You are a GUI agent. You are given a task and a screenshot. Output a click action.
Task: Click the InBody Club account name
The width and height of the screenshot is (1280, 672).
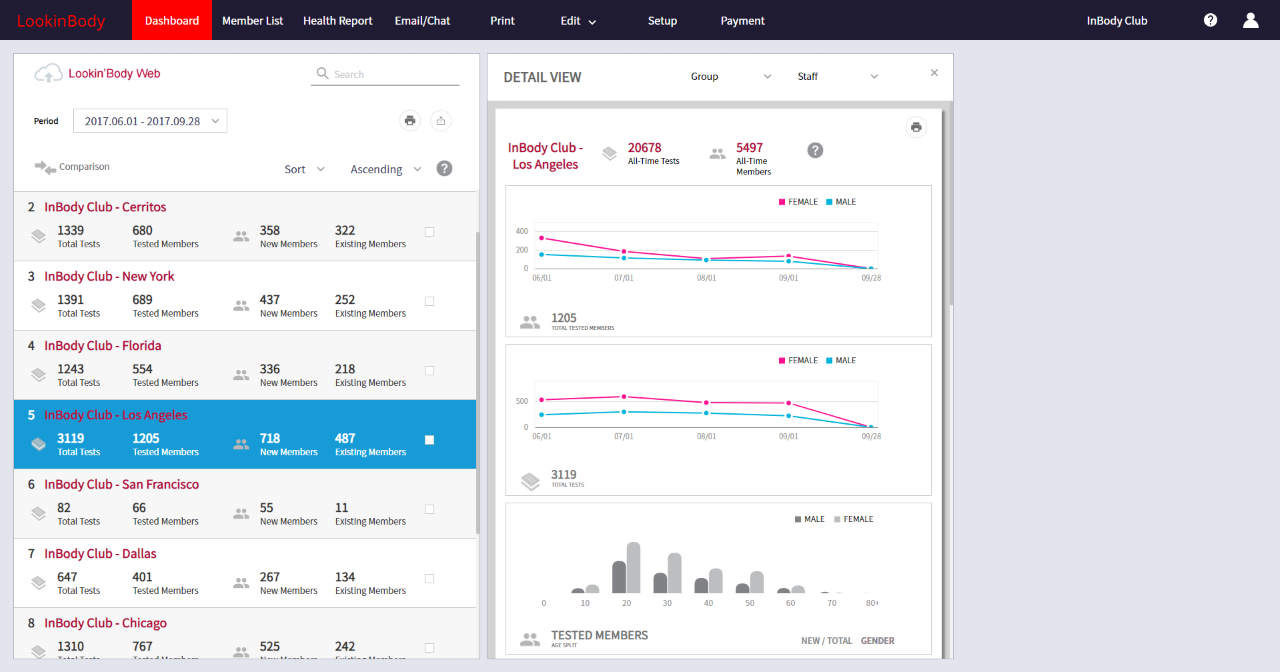point(1117,20)
